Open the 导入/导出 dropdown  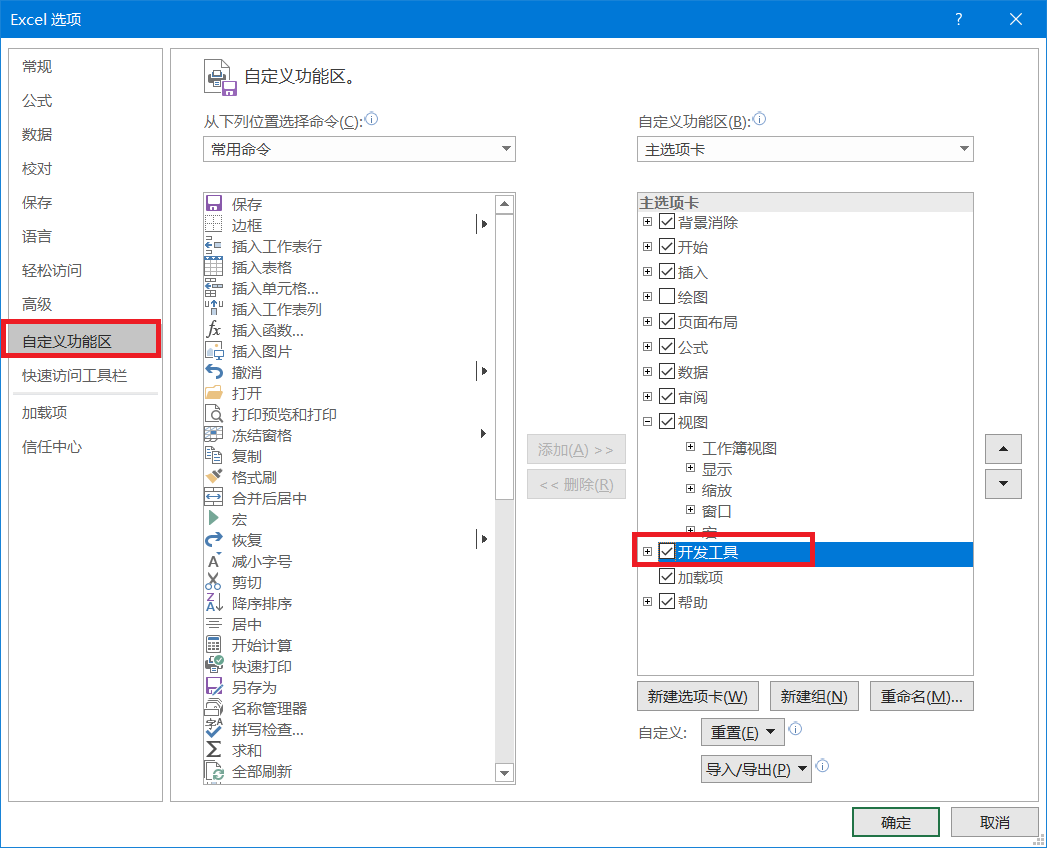(756, 769)
